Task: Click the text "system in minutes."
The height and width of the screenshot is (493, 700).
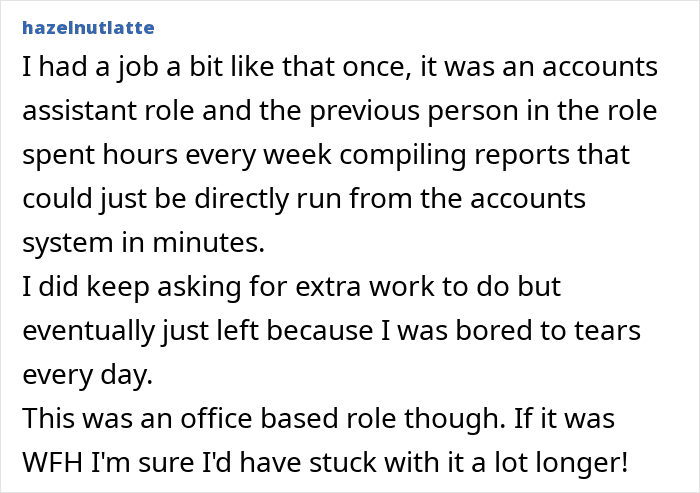Action: [143, 243]
